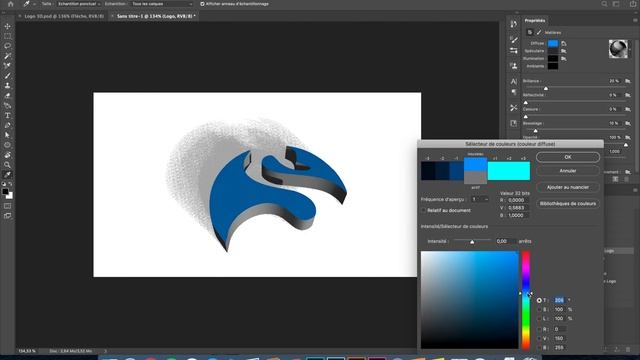The image size is (640, 360).
Task: Select the Pen tool
Action: point(7,125)
